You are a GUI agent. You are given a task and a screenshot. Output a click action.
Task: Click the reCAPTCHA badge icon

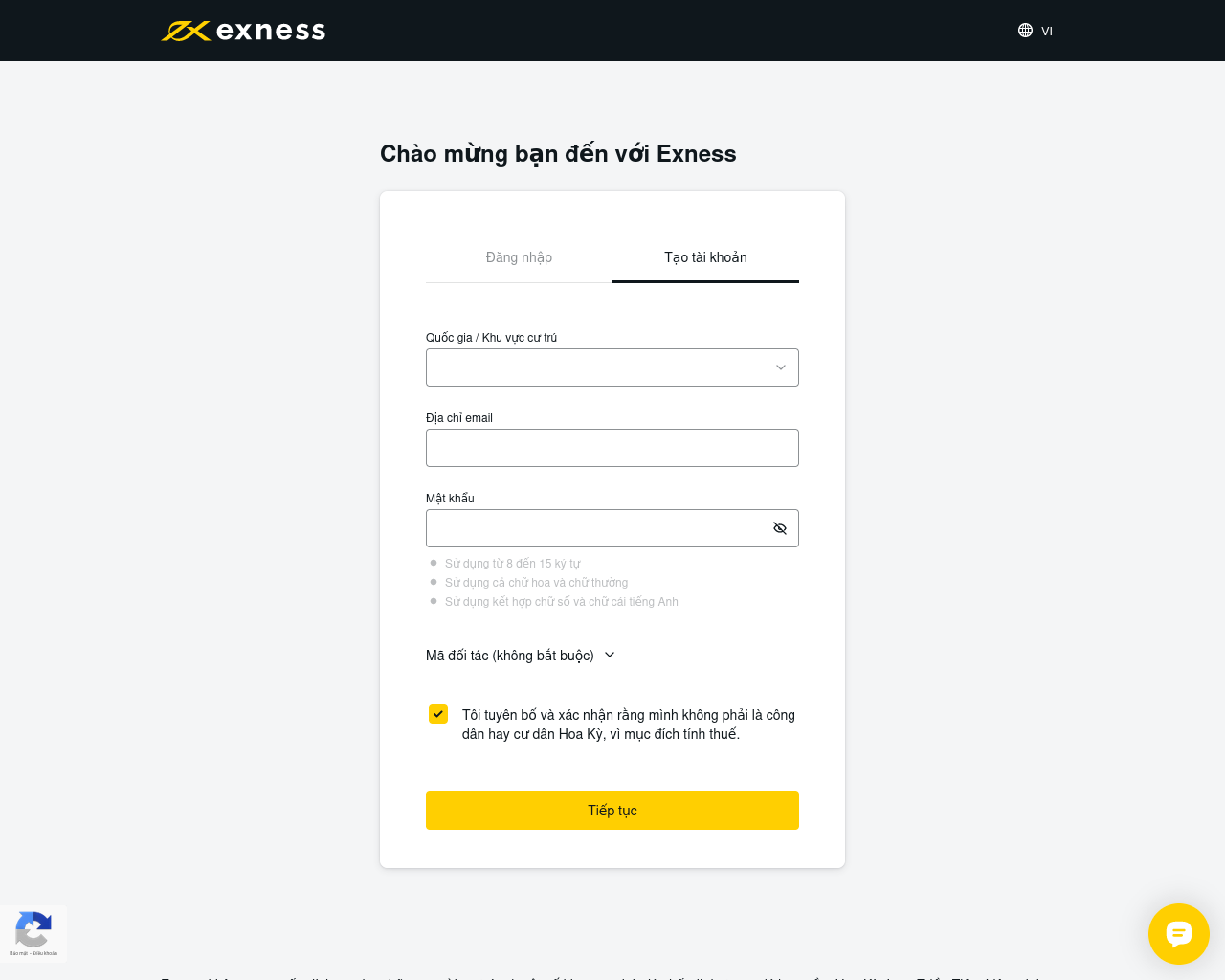click(33, 929)
